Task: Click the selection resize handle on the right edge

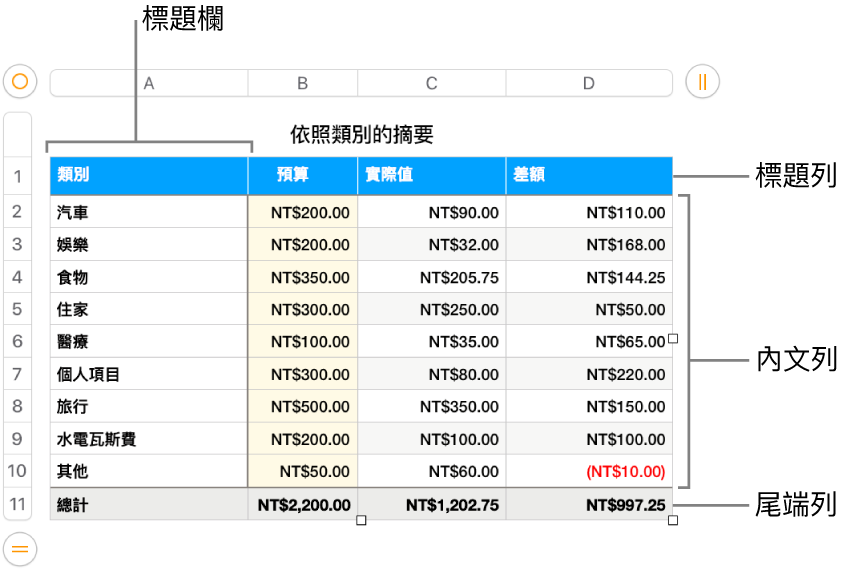Action: point(673,340)
